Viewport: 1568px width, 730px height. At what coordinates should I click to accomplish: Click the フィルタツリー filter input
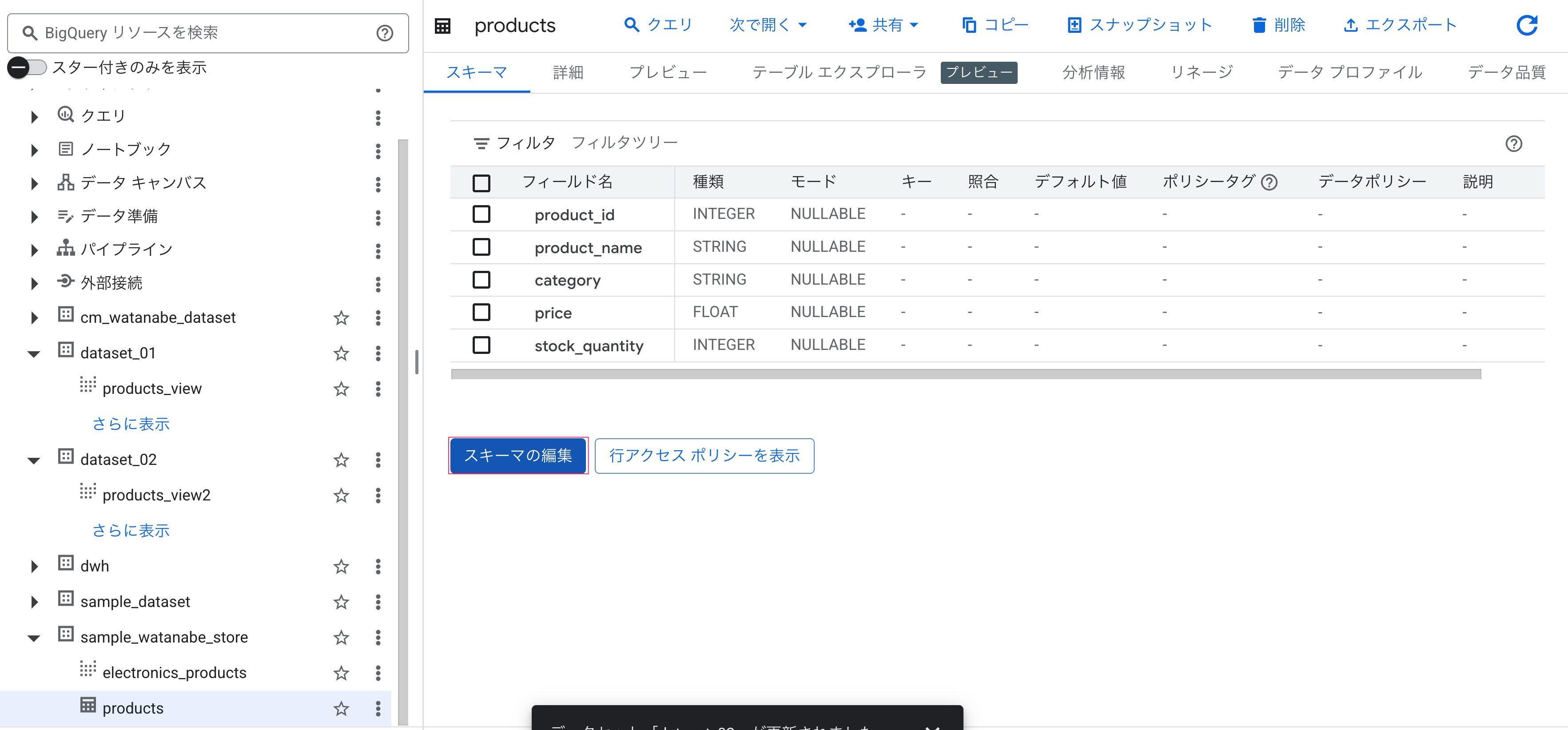click(x=625, y=143)
